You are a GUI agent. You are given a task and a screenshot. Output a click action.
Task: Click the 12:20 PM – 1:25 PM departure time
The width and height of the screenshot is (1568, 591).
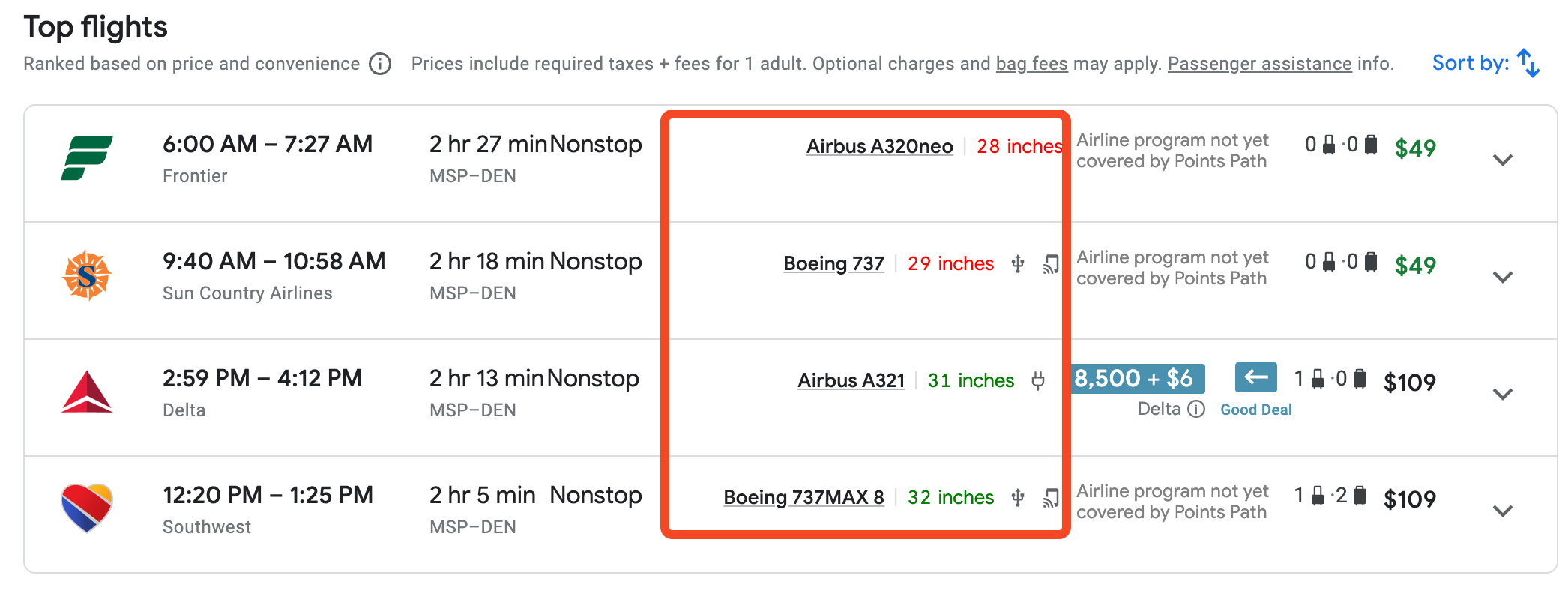click(x=268, y=495)
